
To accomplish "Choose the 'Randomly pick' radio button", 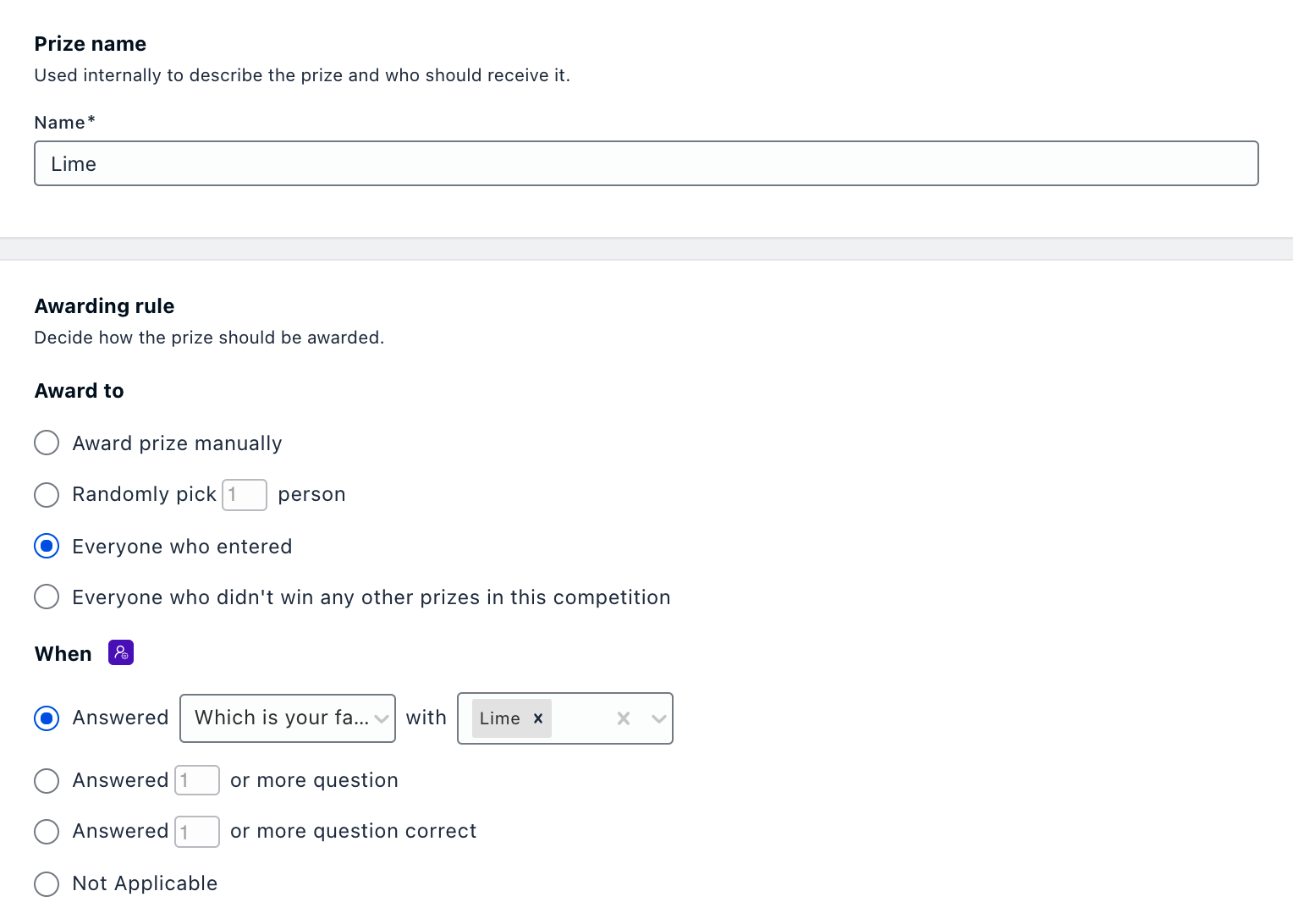I will pyautogui.click(x=47, y=495).
